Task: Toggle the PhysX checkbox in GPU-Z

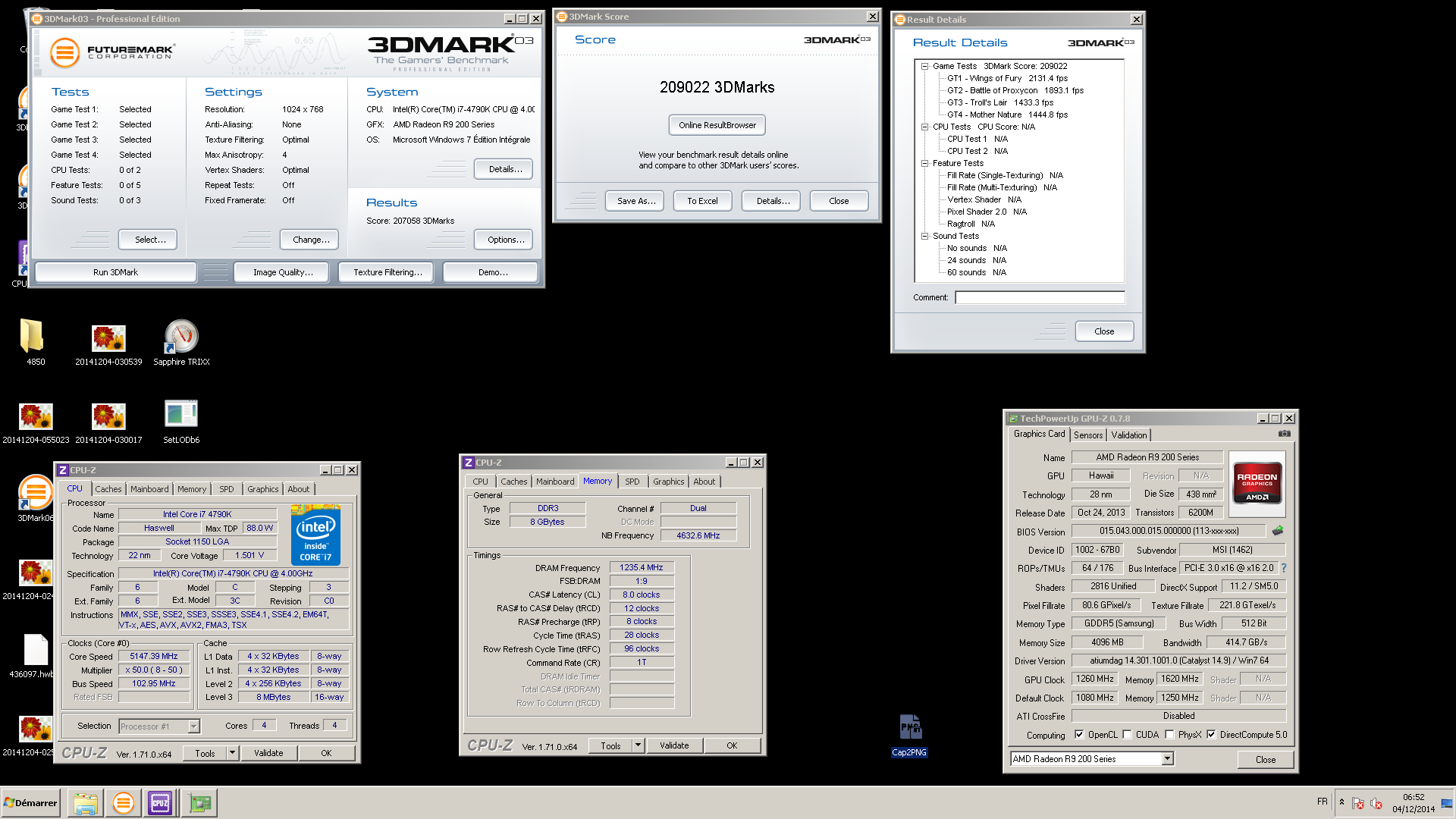Action: point(1170,734)
